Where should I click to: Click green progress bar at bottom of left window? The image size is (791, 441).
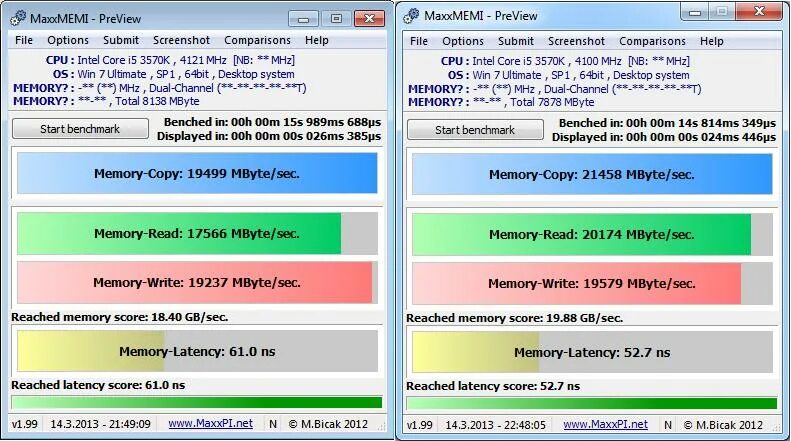(x=197, y=402)
